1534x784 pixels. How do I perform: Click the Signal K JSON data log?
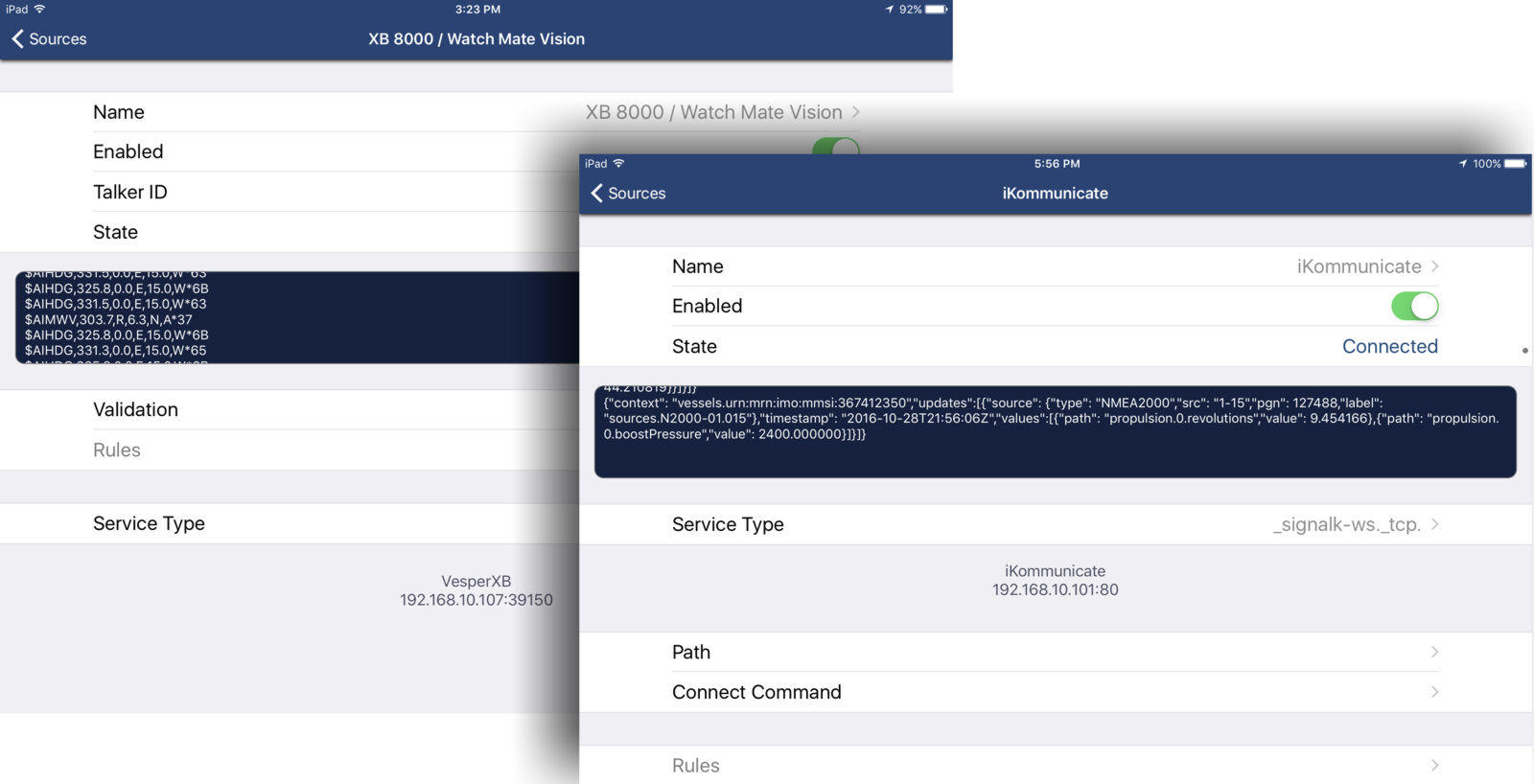click(x=1055, y=432)
